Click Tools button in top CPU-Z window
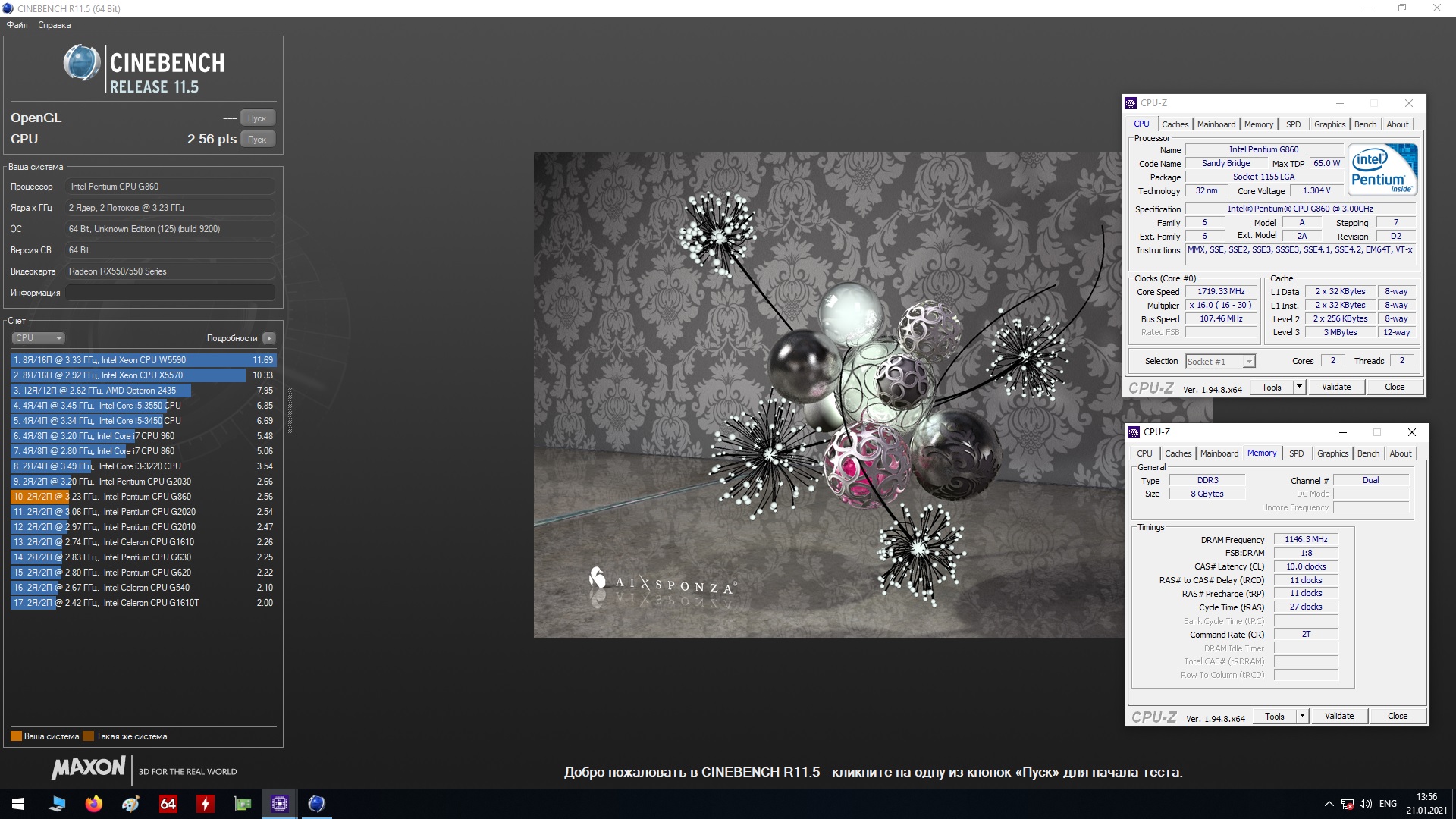1456x819 pixels. pos(1272,387)
